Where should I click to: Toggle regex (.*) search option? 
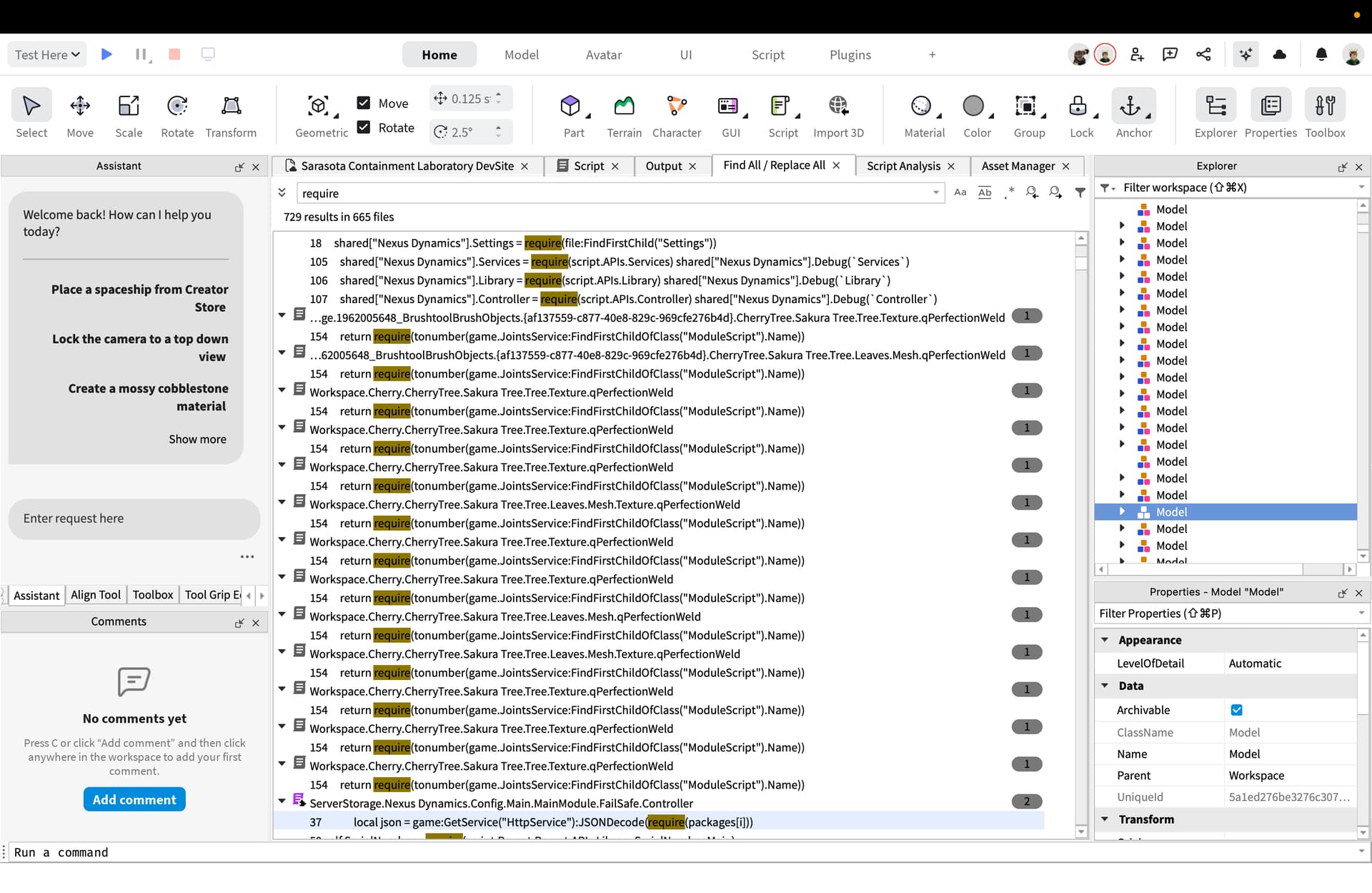tap(1009, 192)
